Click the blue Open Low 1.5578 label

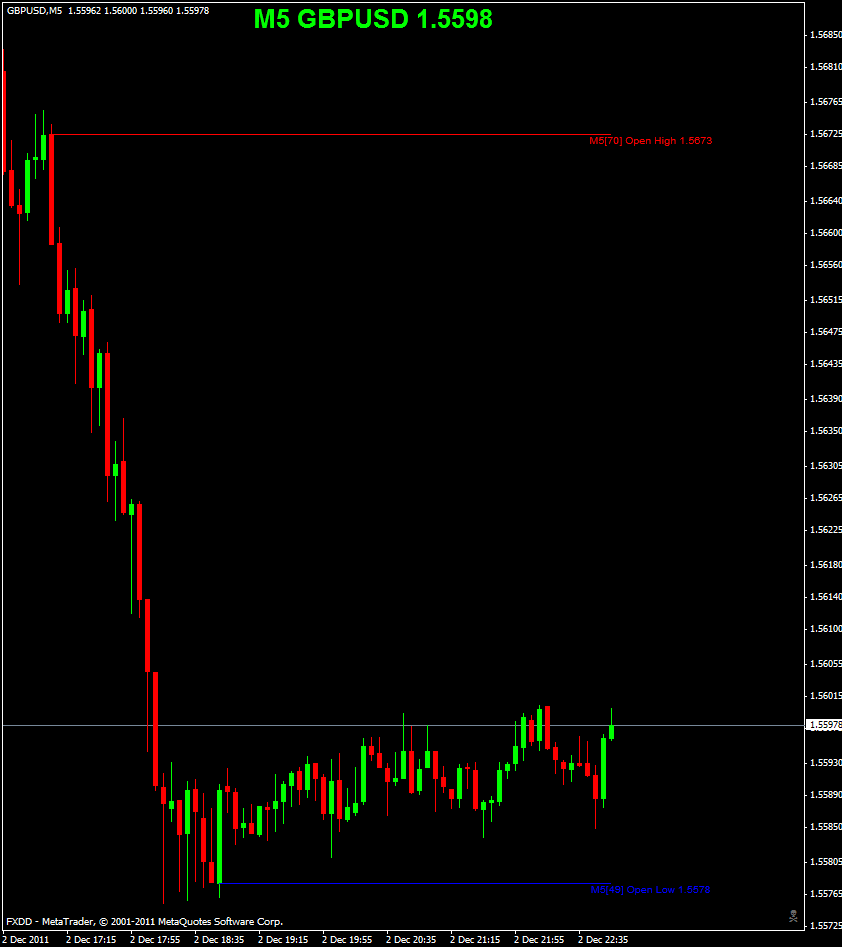click(x=650, y=890)
